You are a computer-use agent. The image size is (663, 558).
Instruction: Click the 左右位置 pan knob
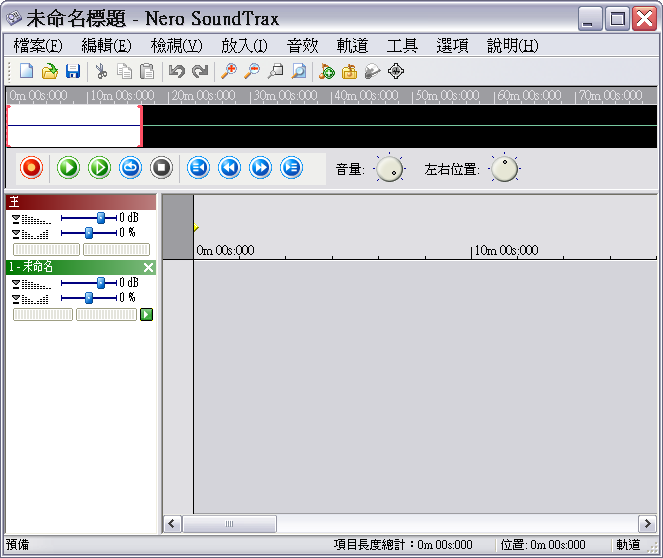tap(504, 169)
